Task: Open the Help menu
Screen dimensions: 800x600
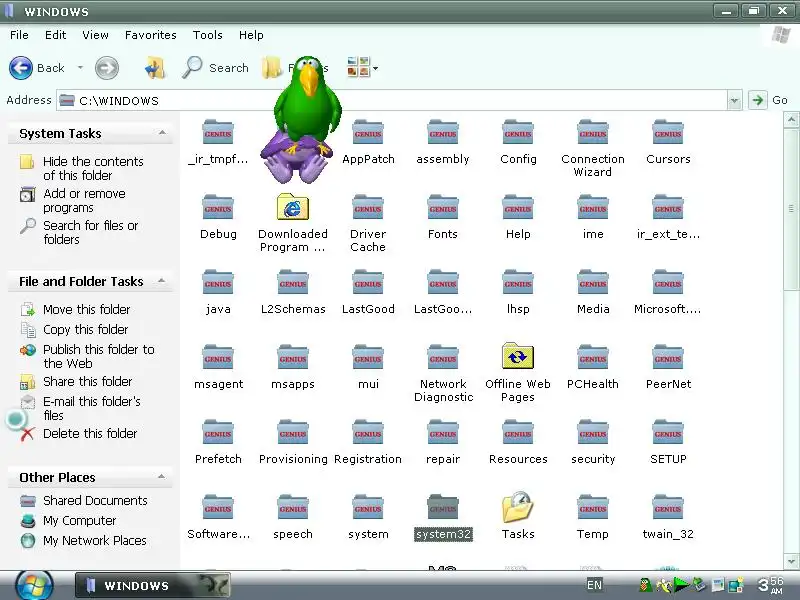Action: click(x=251, y=35)
